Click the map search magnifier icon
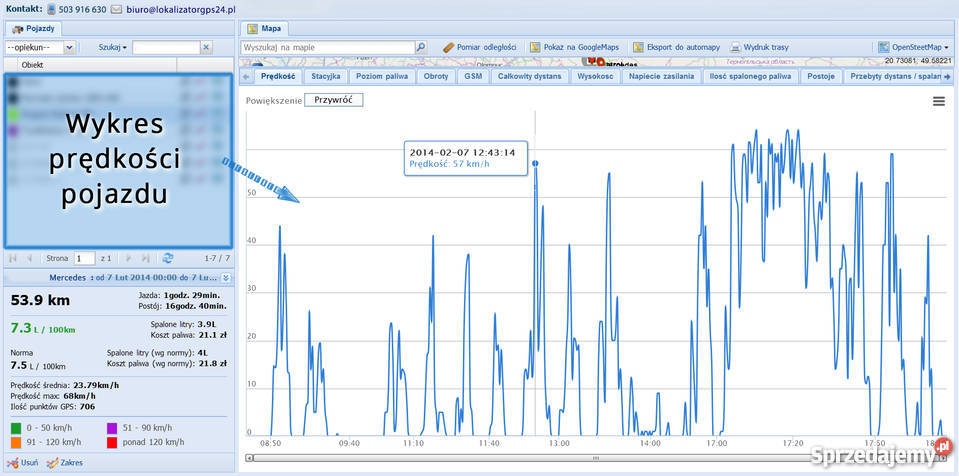Viewport: 959px width, 476px height. [421, 47]
